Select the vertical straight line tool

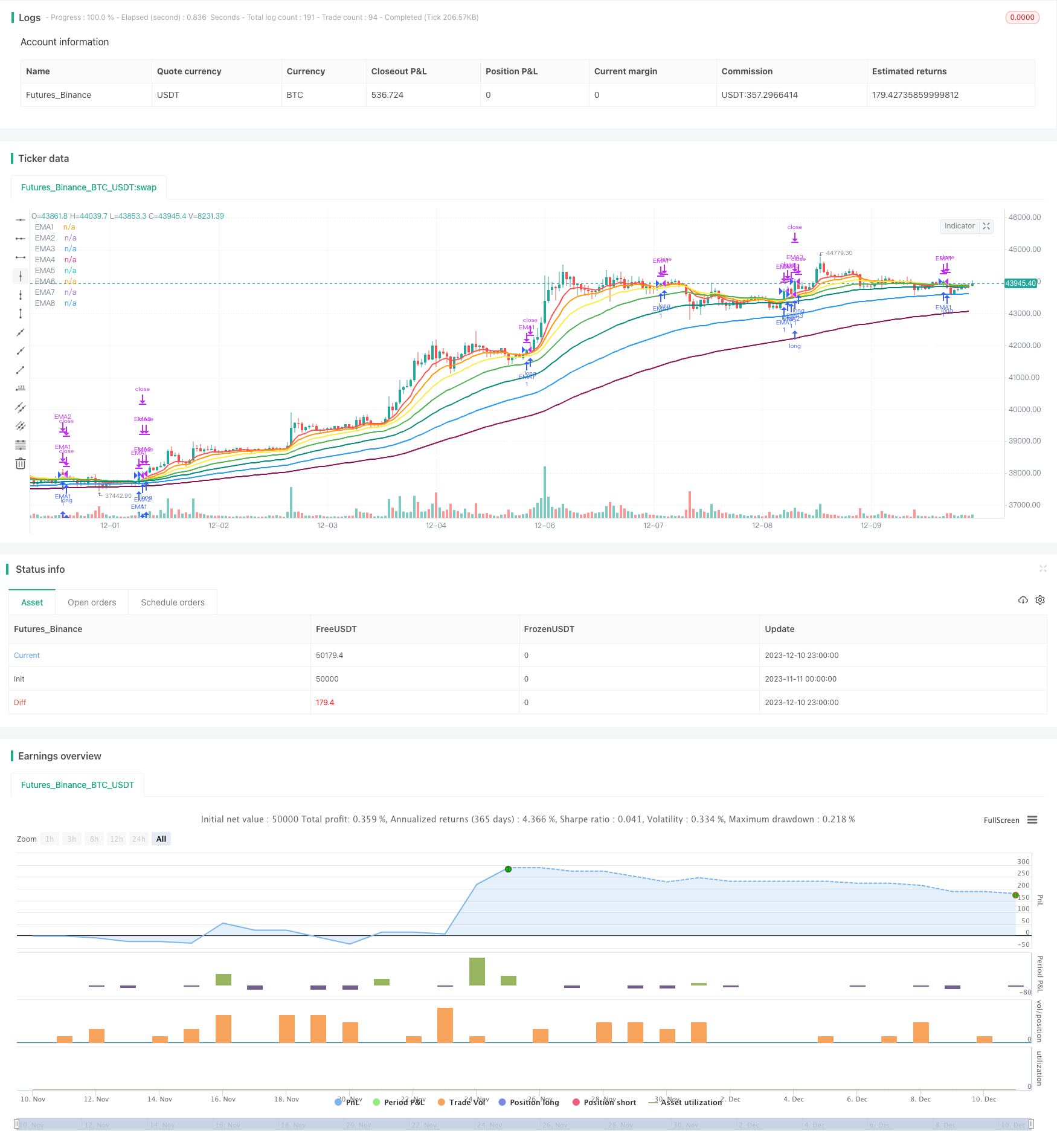(21, 276)
